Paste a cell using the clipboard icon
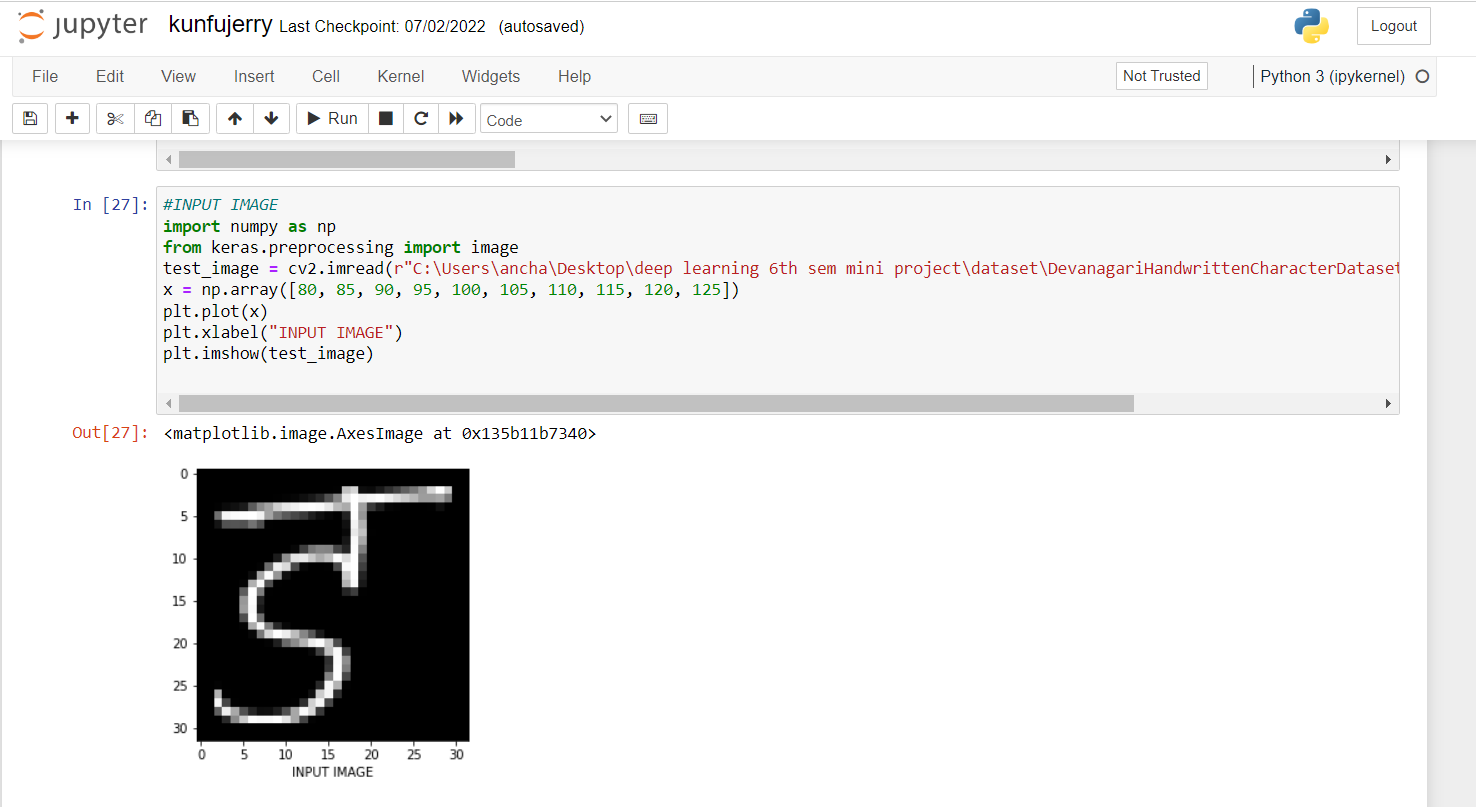The height and width of the screenshot is (807, 1476). pos(190,118)
